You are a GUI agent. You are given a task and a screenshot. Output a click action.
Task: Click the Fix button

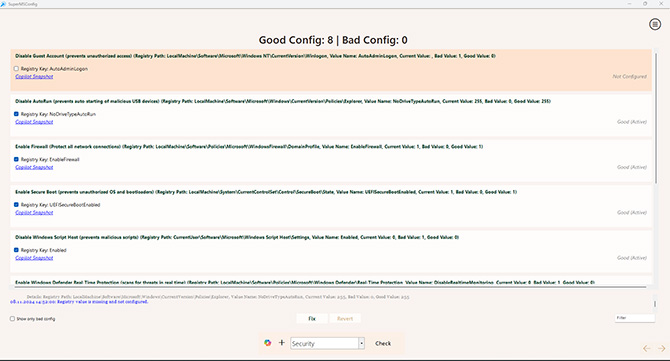[312, 319]
